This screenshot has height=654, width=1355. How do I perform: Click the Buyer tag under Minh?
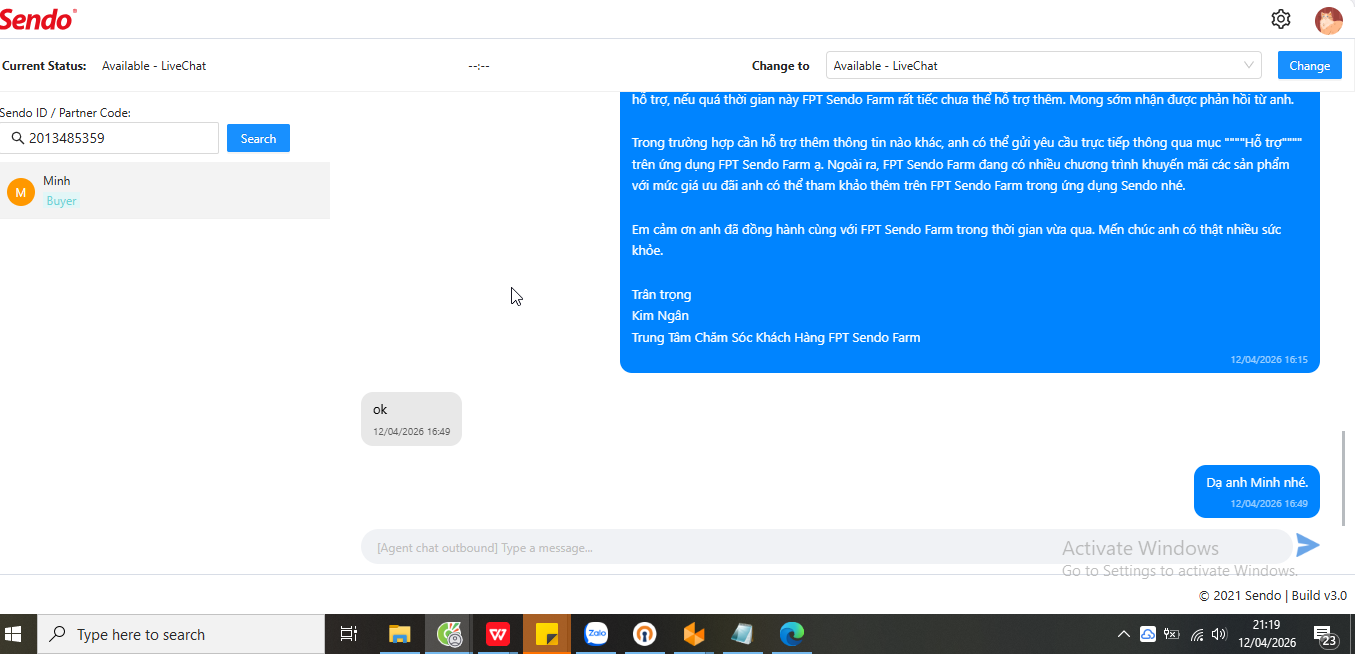point(61,201)
